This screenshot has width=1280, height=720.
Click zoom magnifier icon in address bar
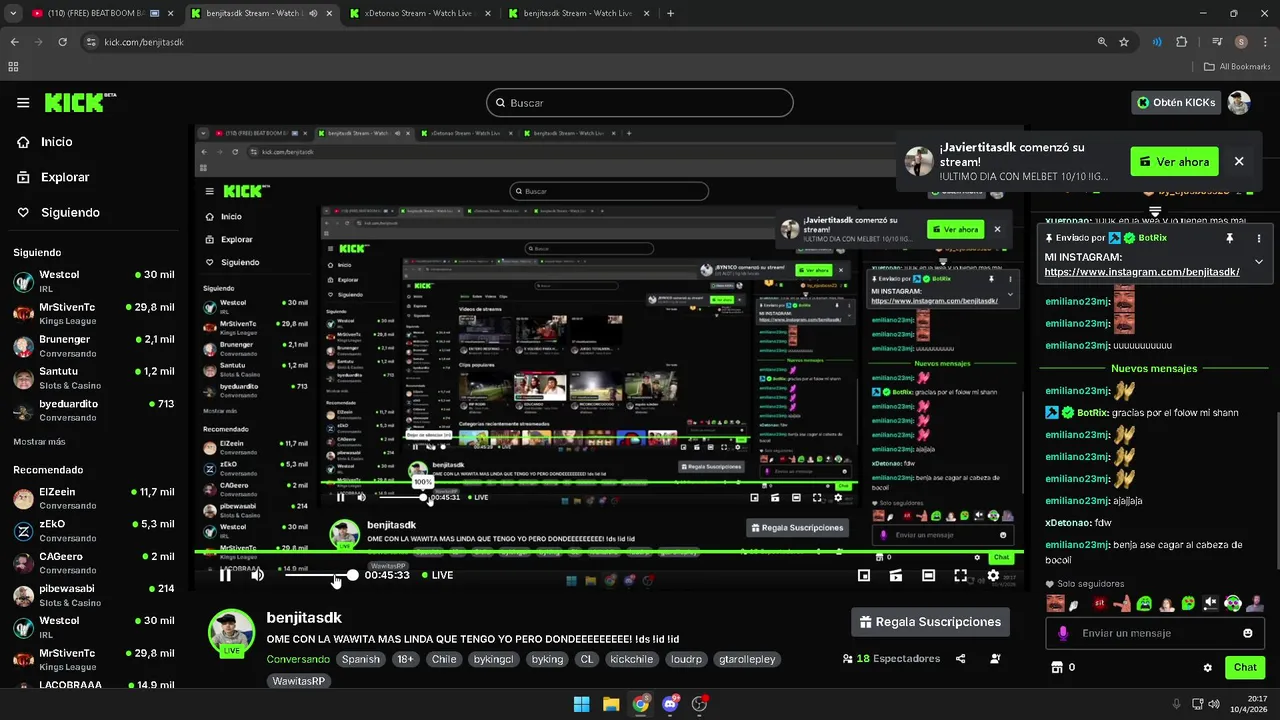tap(1102, 42)
